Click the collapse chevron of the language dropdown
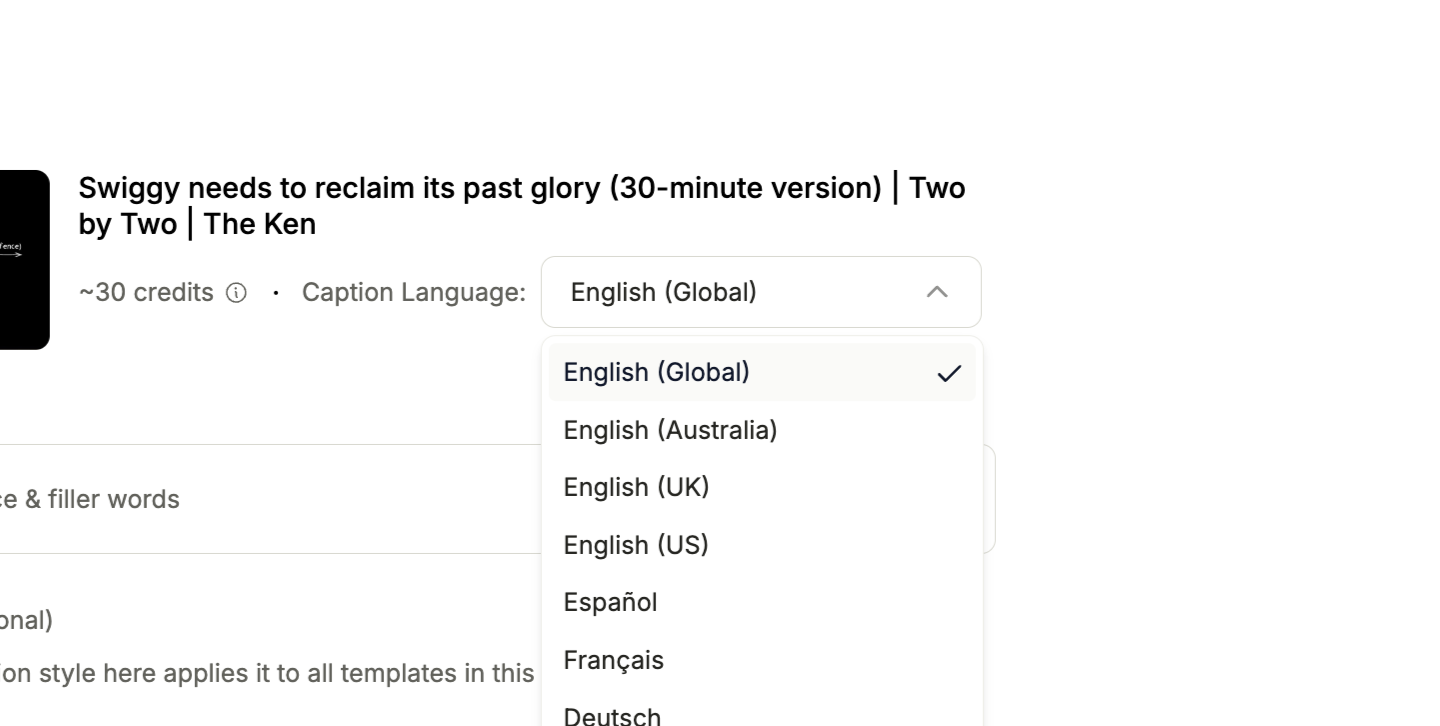1440x726 pixels. click(937, 292)
